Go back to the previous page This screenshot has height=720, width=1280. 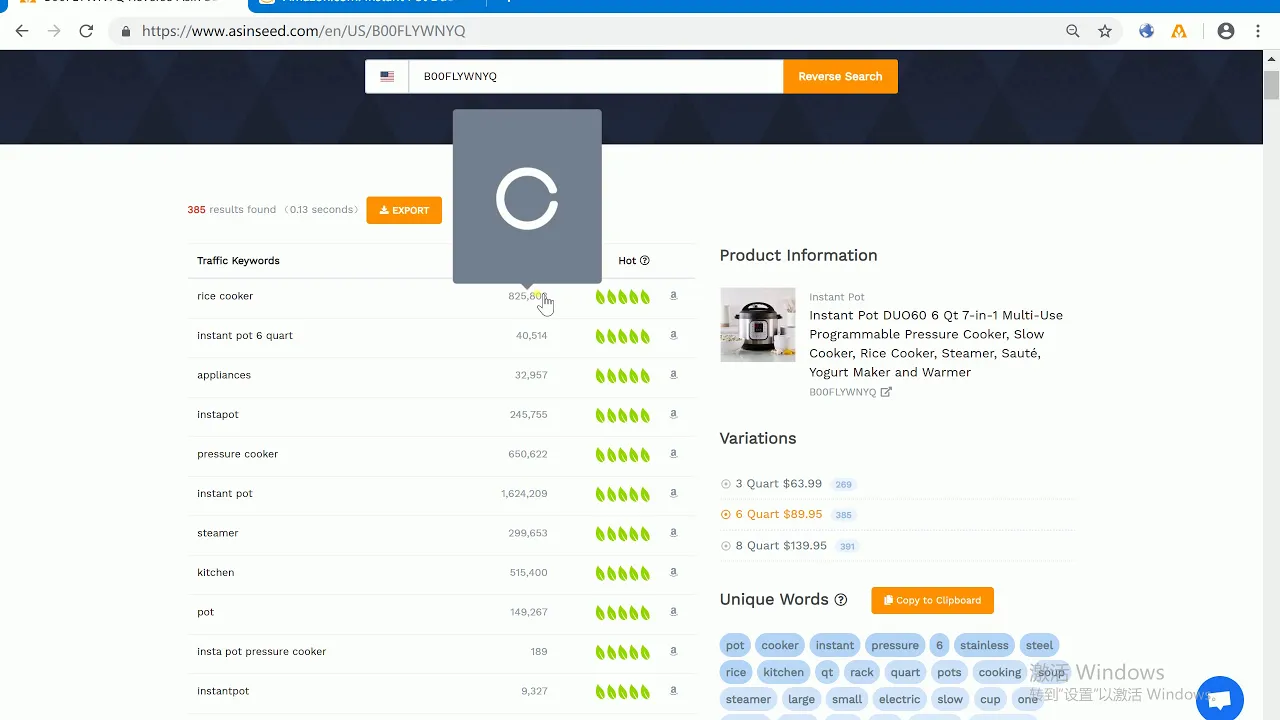22,31
